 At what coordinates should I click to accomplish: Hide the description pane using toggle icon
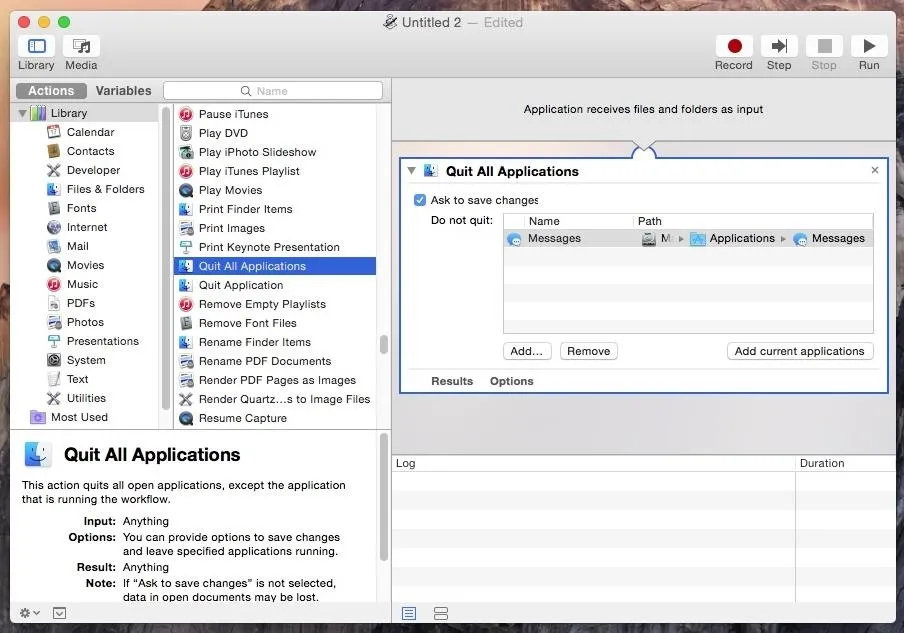pyautogui.click(x=59, y=613)
